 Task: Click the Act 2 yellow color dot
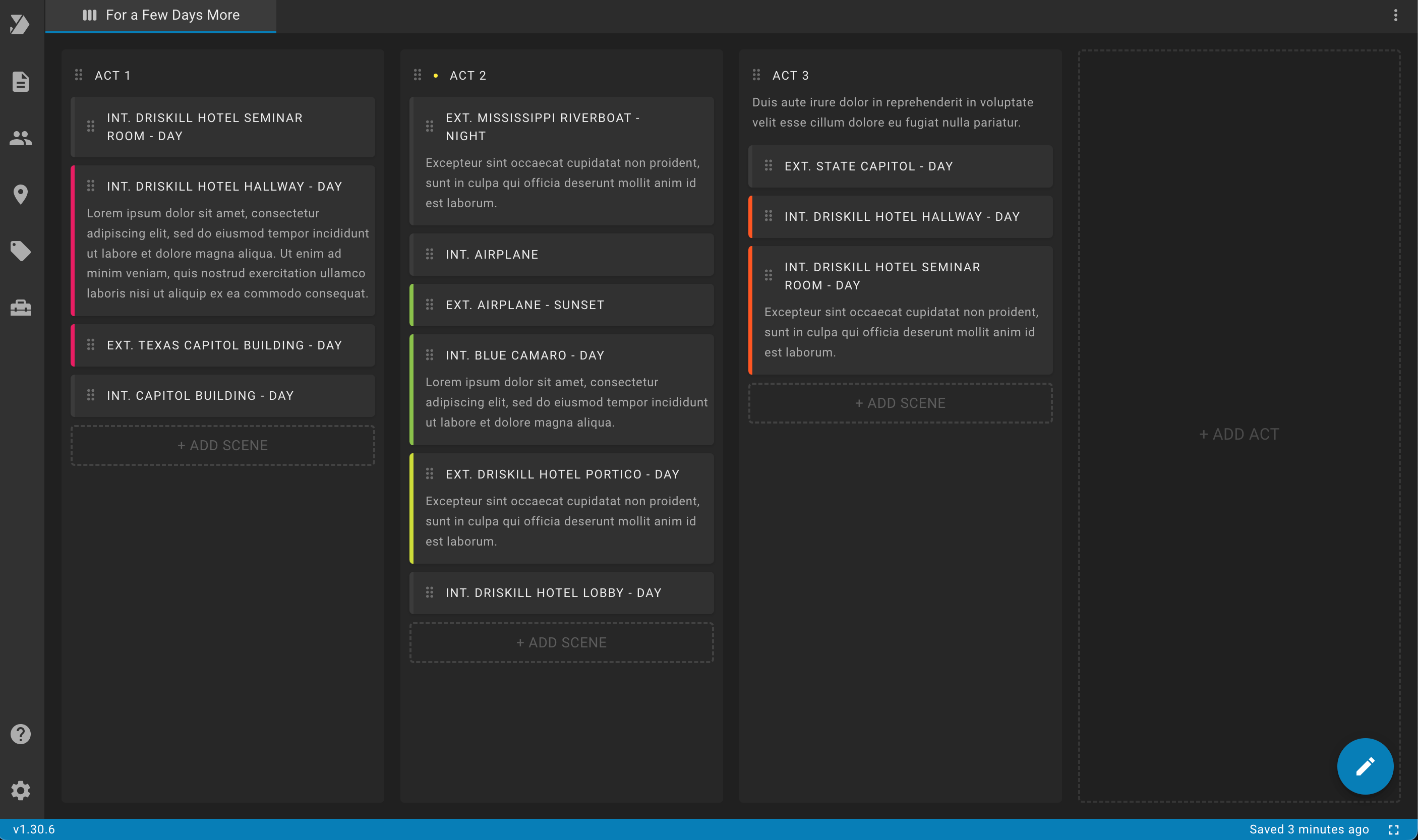tap(435, 75)
